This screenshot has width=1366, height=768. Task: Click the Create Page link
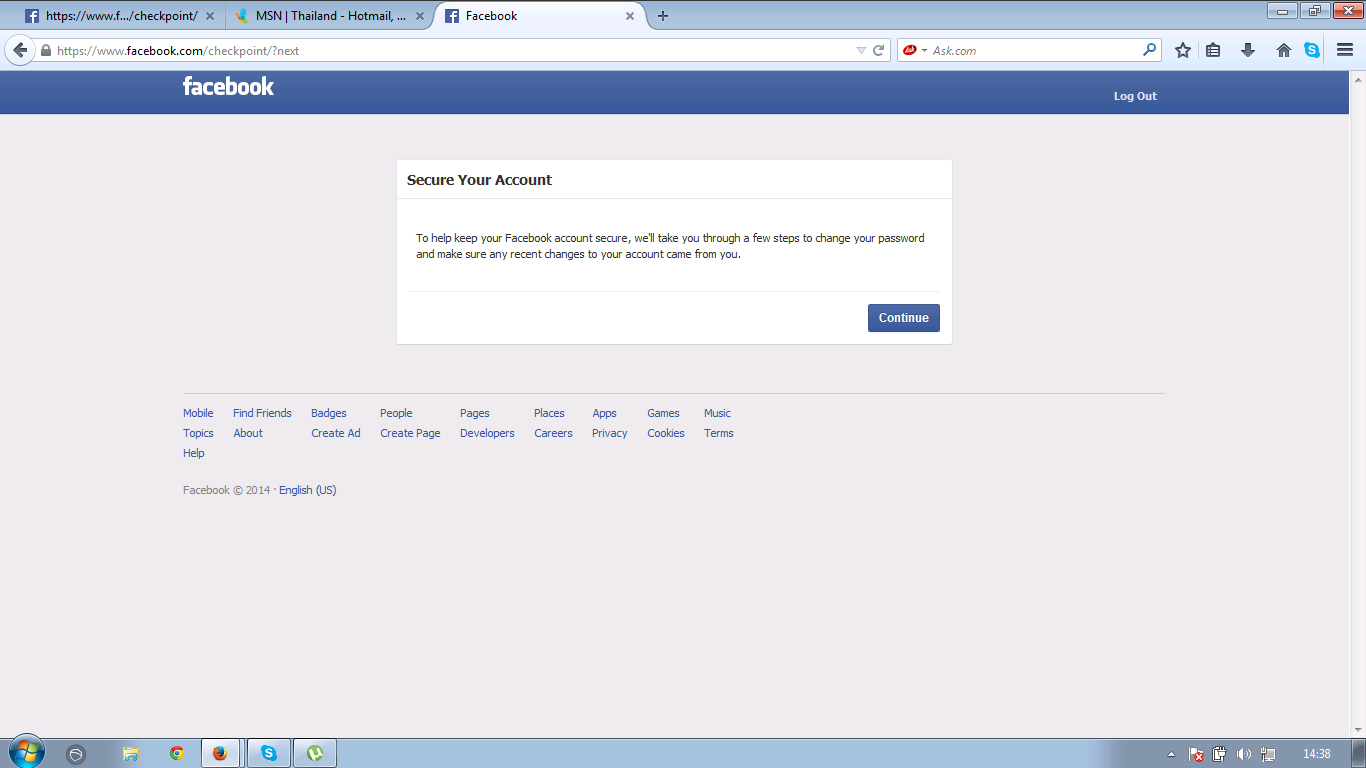point(410,433)
